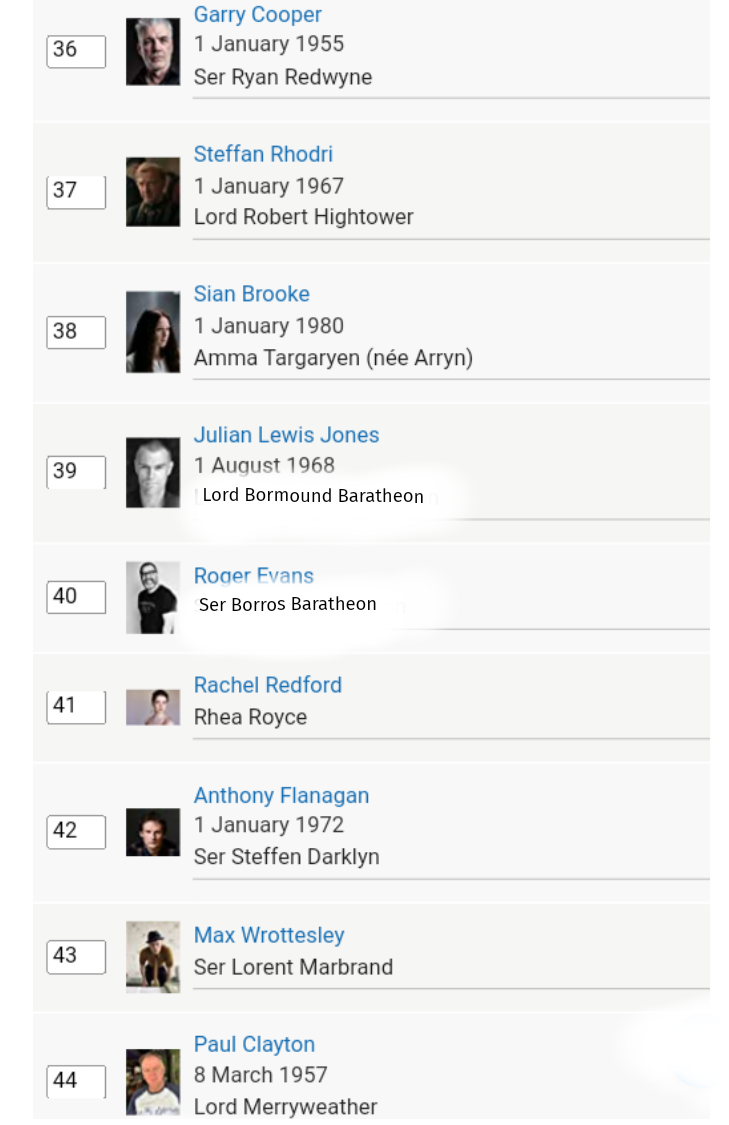Viewport: 729px width, 1125px height.
Task: Select Julian Lewis Jones' black-and-white photo
Action: tap(153, 472)
